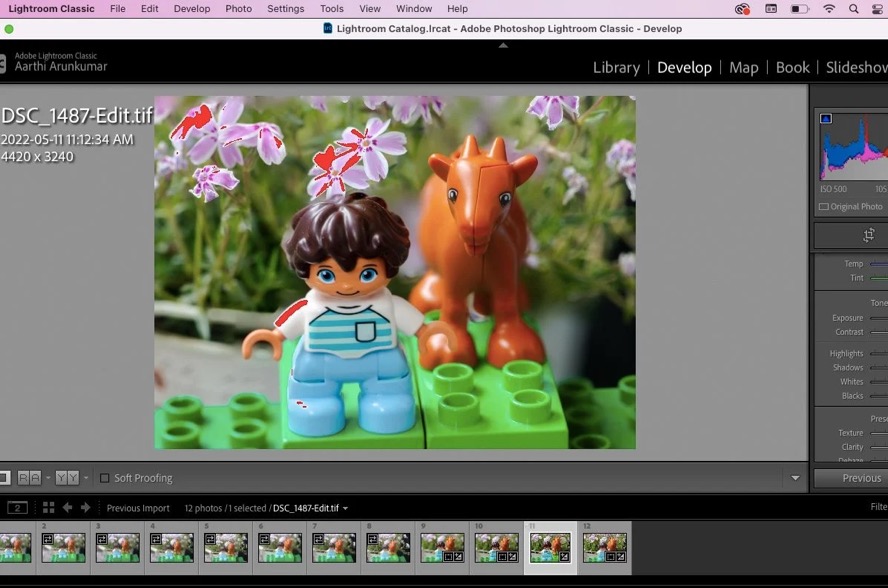Go back using the filmstrip left arrow
The height and width of the screenshot is (588, 888).
pos(67,508)
